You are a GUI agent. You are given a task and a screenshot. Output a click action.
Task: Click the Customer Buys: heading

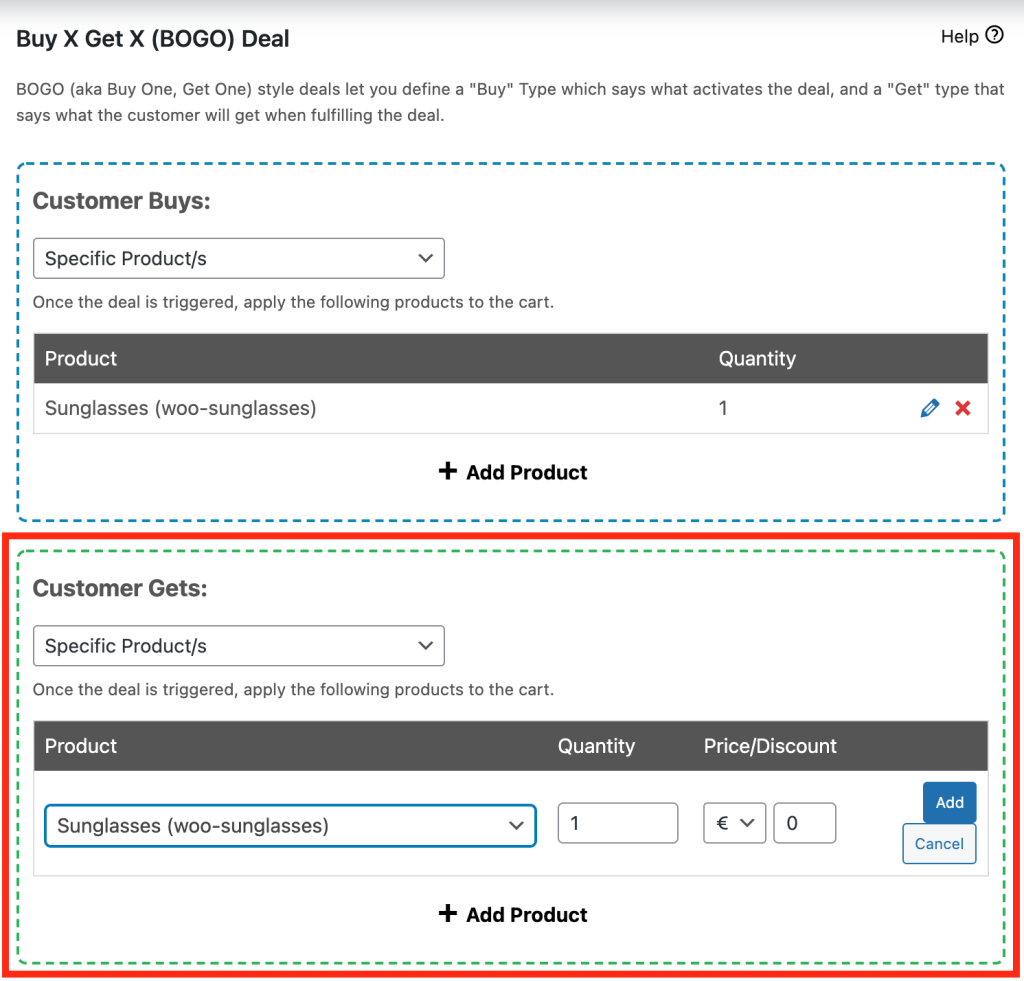[x=121, y=201]
